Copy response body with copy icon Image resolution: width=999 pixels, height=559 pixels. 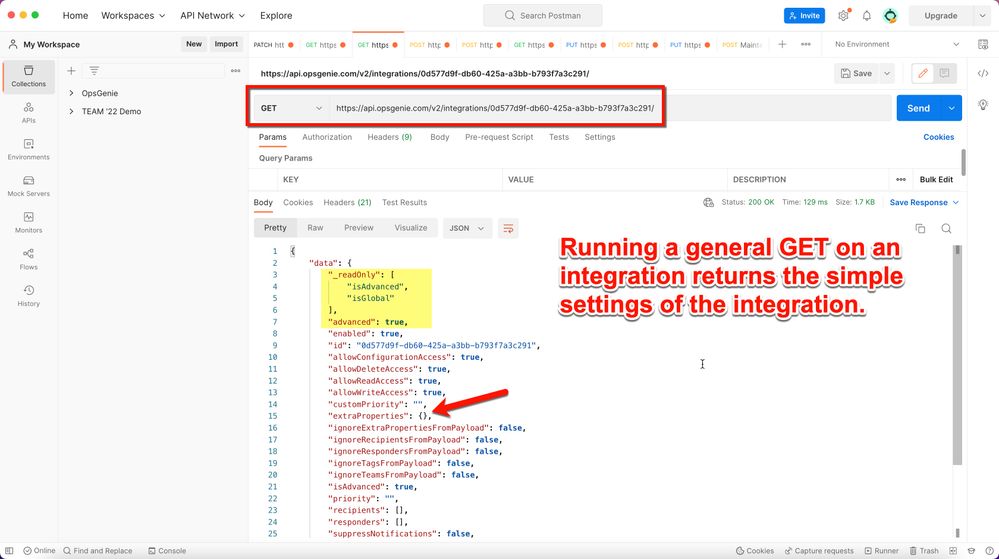coord(920,228)
